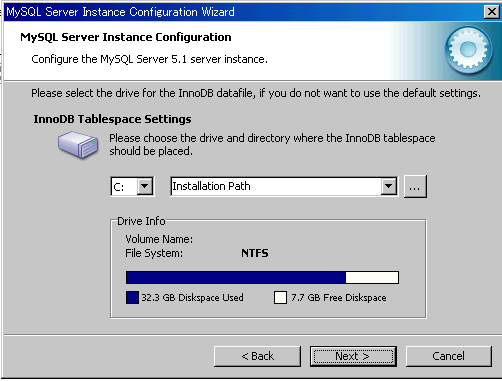Click the white free-space swatch
The image size is (502, 381).
280,297
